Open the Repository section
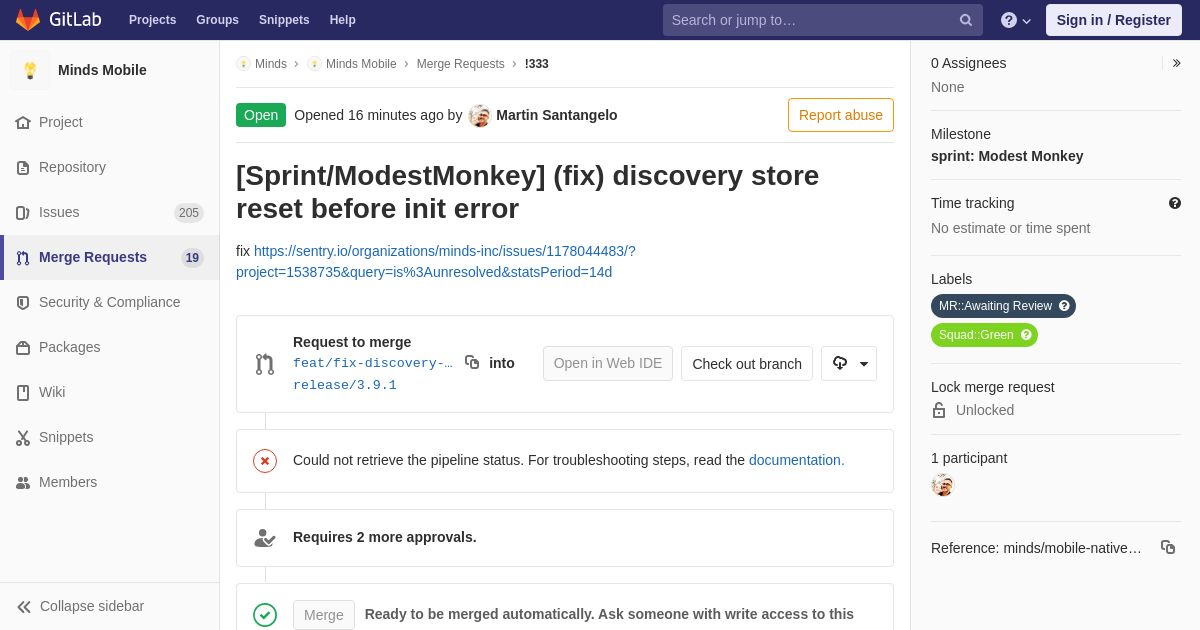The width and height of the screenshot is (1200, 630). click(110, 167)
